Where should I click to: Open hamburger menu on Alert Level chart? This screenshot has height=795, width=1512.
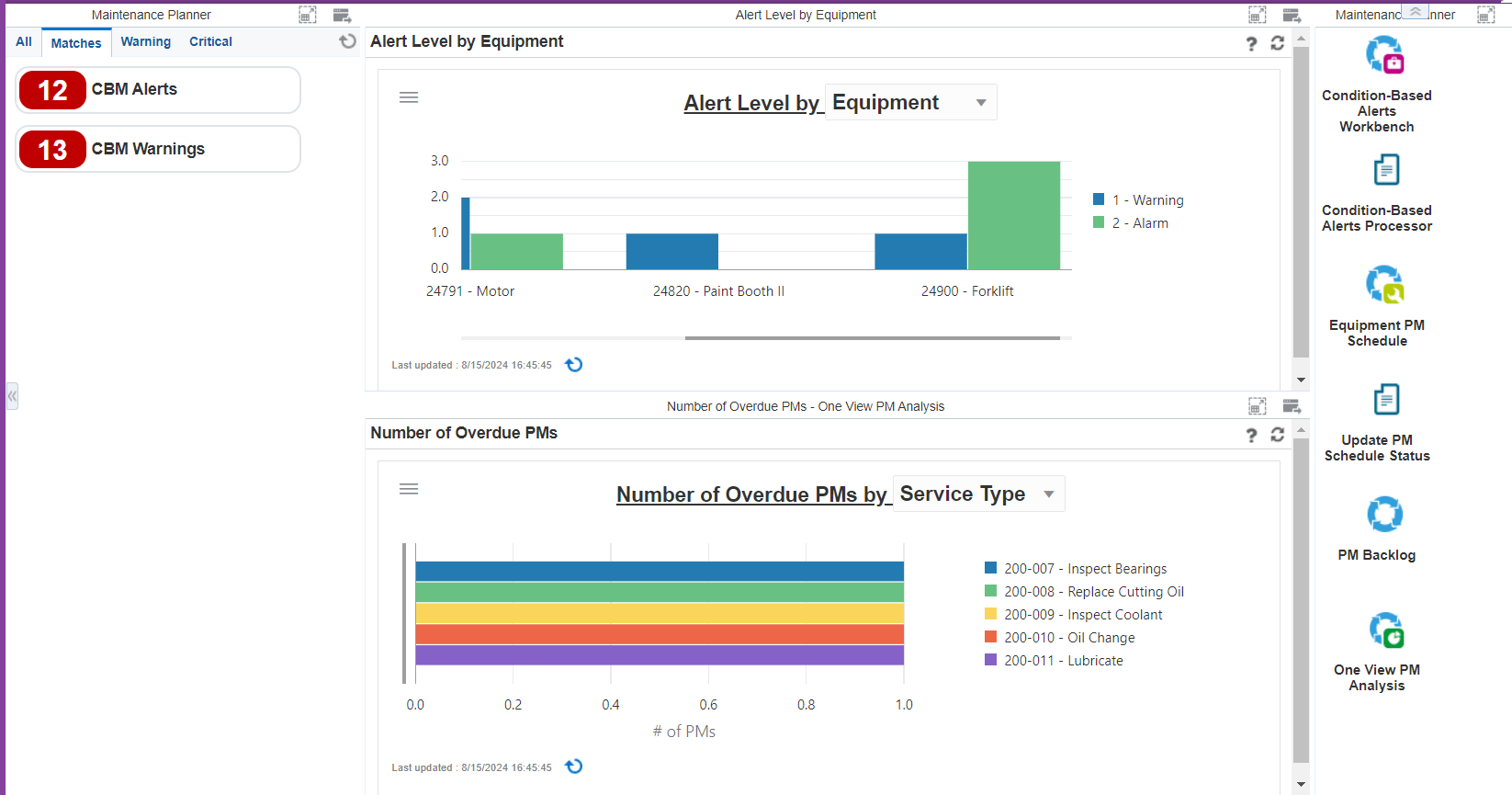point(409,97)
